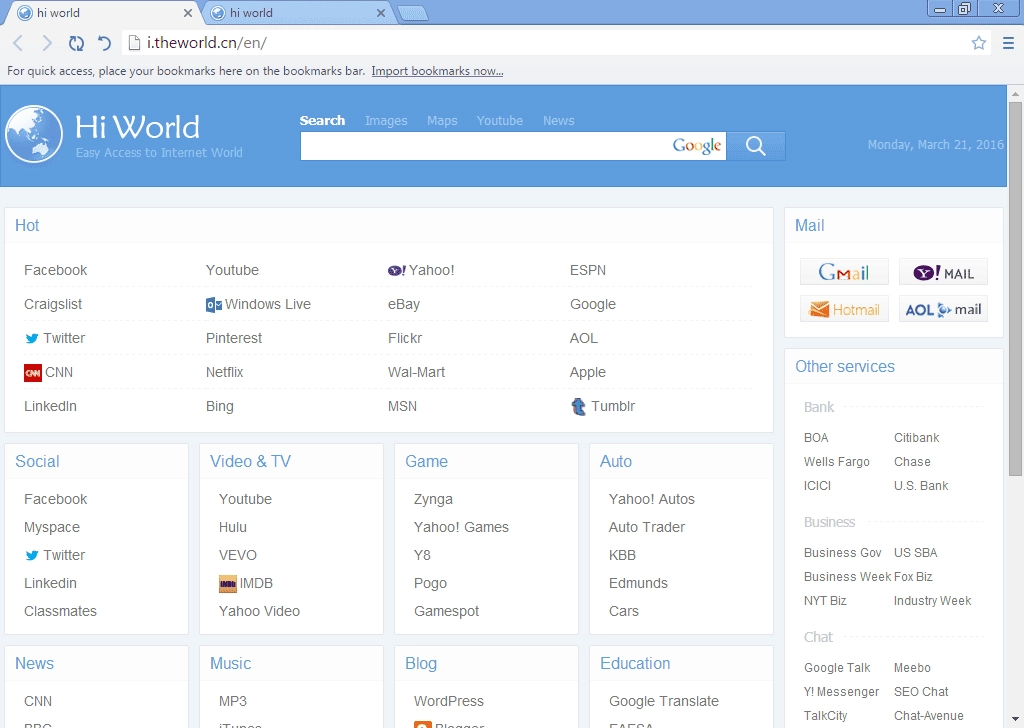Image resolution: width=1024 pixels, height=728 pixels.
Task: Click the scrollbar down arrow
Action: point(1016,719)
